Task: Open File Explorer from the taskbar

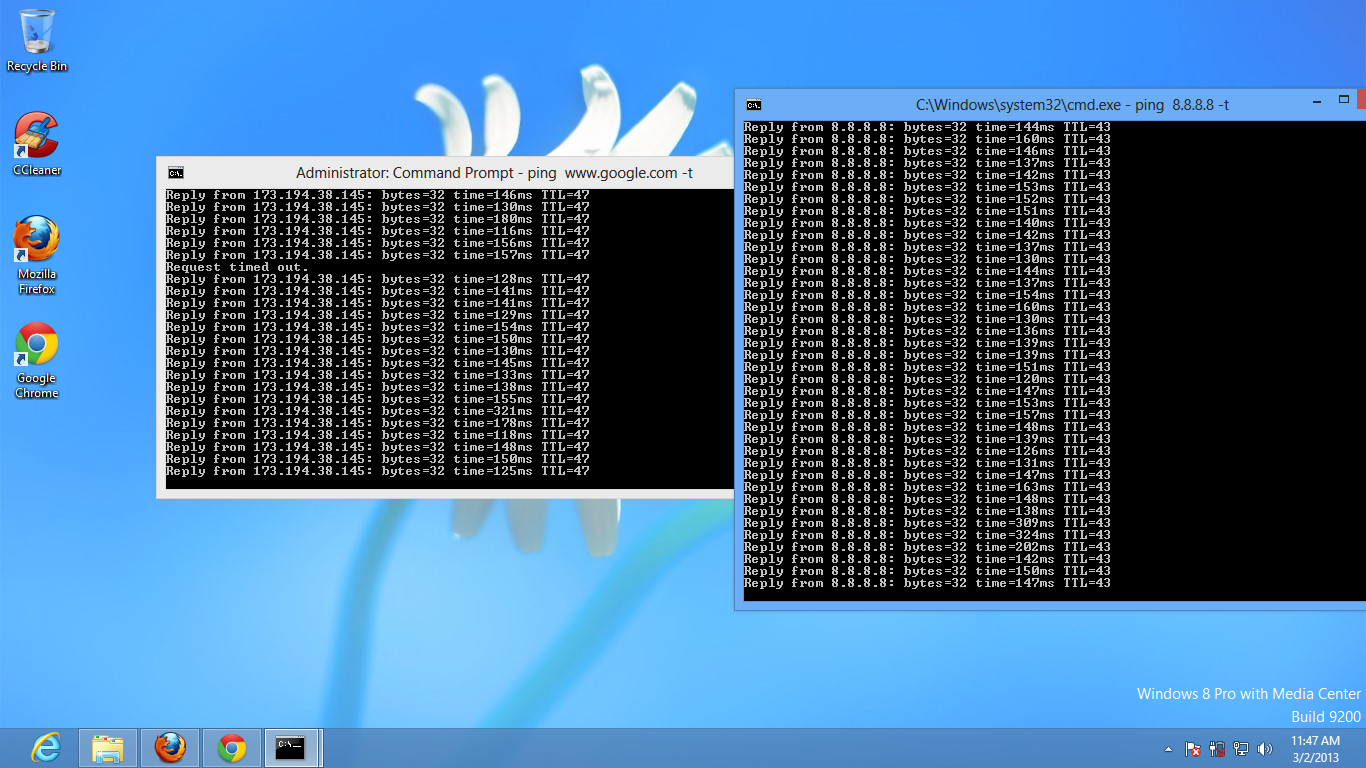Action: click(108, 747)
